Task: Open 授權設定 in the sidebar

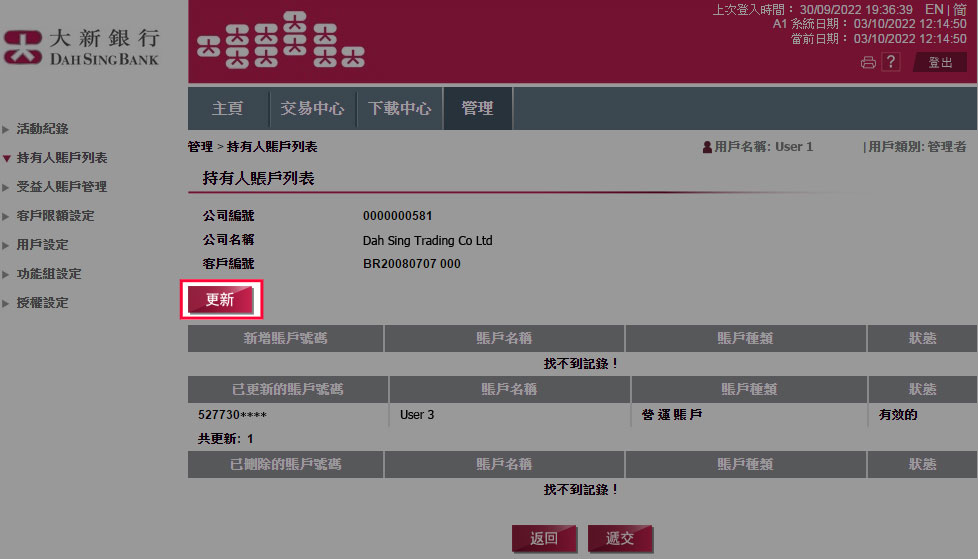Action: coord(42,303)
